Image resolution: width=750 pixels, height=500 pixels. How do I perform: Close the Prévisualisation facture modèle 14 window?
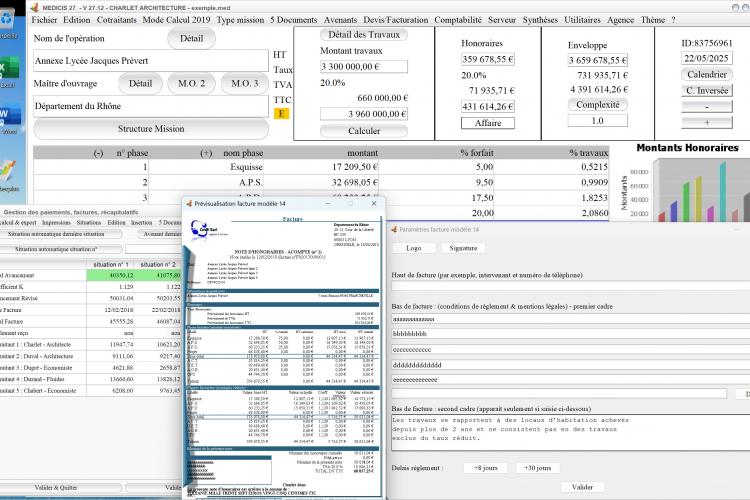(x=374, y=203)
